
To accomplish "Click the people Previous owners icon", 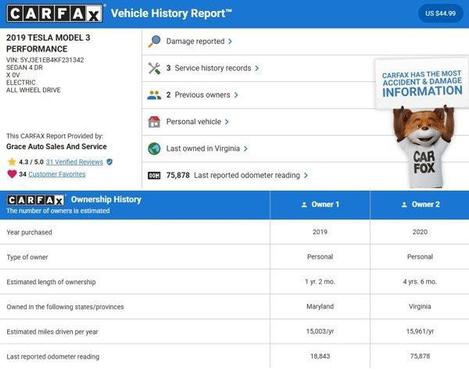I will [154, 95].
